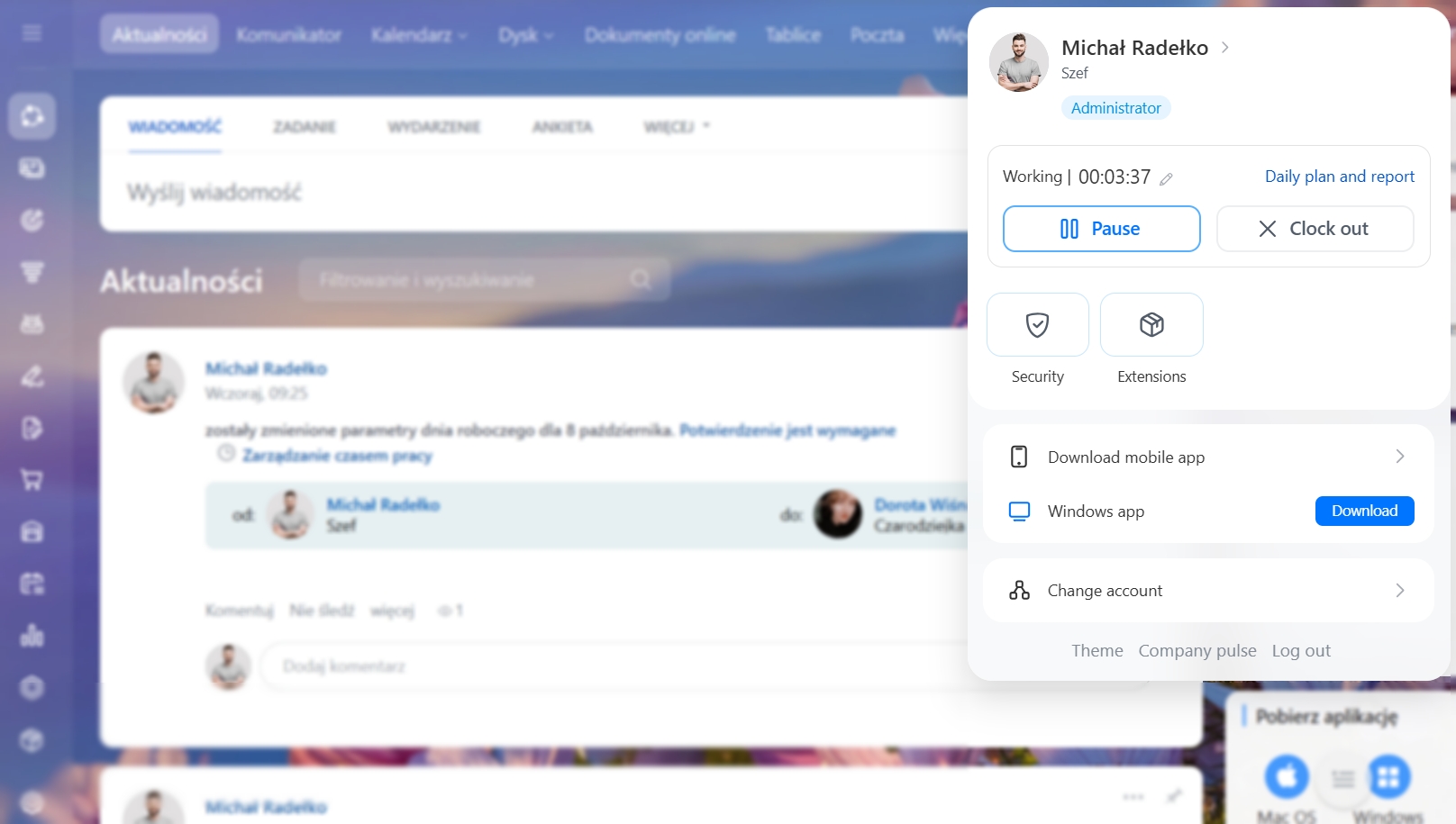Click Komentuj under the first post
This screenshot has height=824, width=1456.
click(239, 611)
